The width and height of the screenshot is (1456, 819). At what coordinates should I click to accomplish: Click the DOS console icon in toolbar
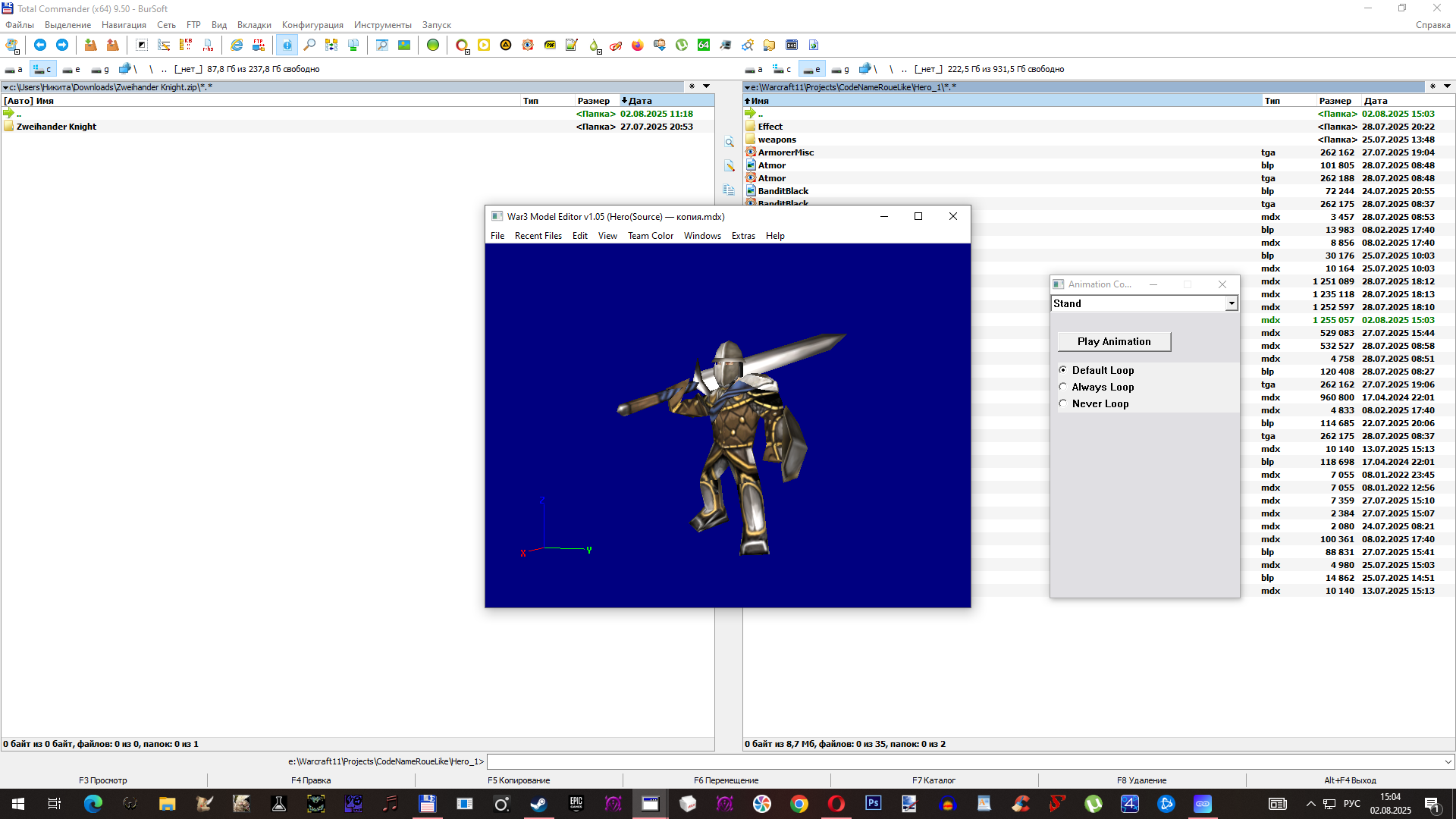coord(792,45)
